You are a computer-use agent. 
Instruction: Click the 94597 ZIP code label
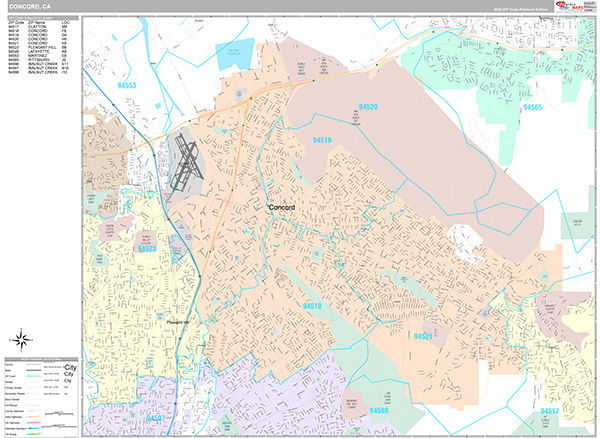click(x=157, y=419)
